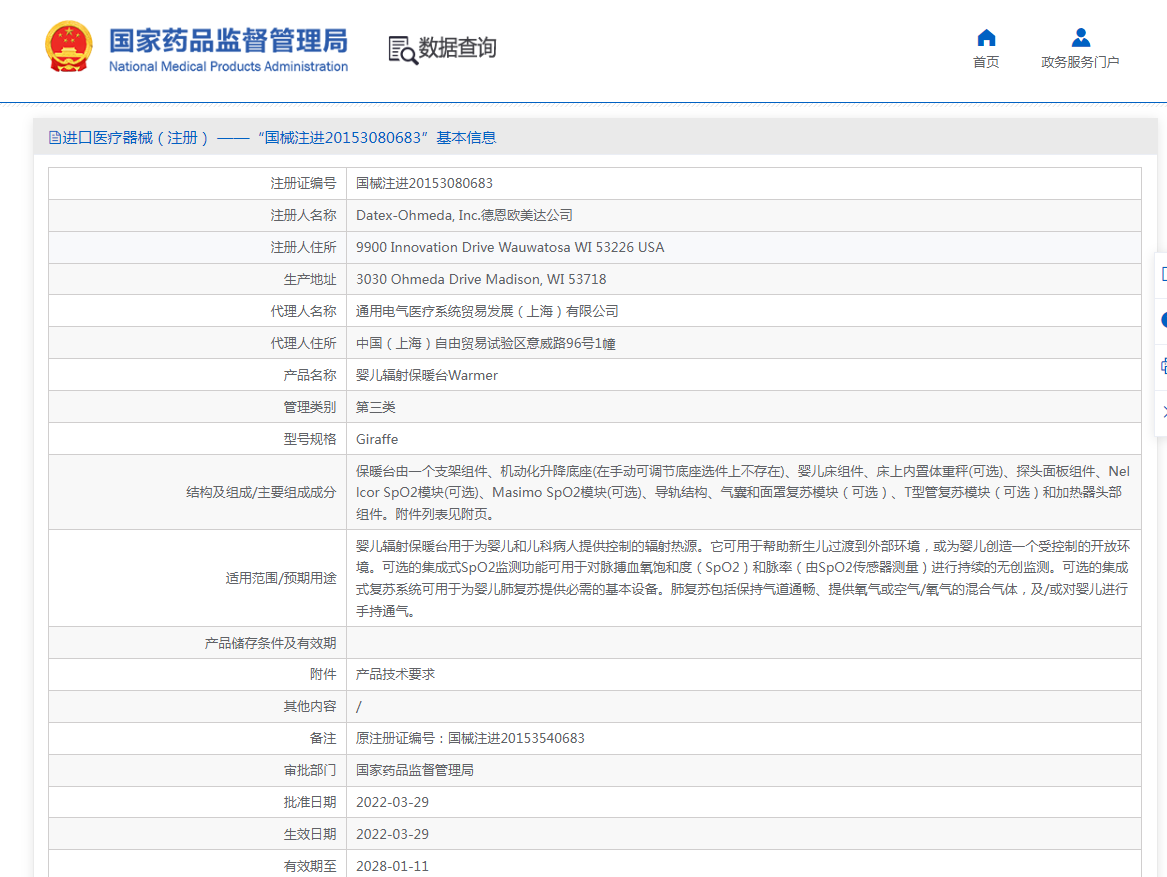
Task: Select 2022-03-29 in the 生效日期 row
Action: [392, 835]
